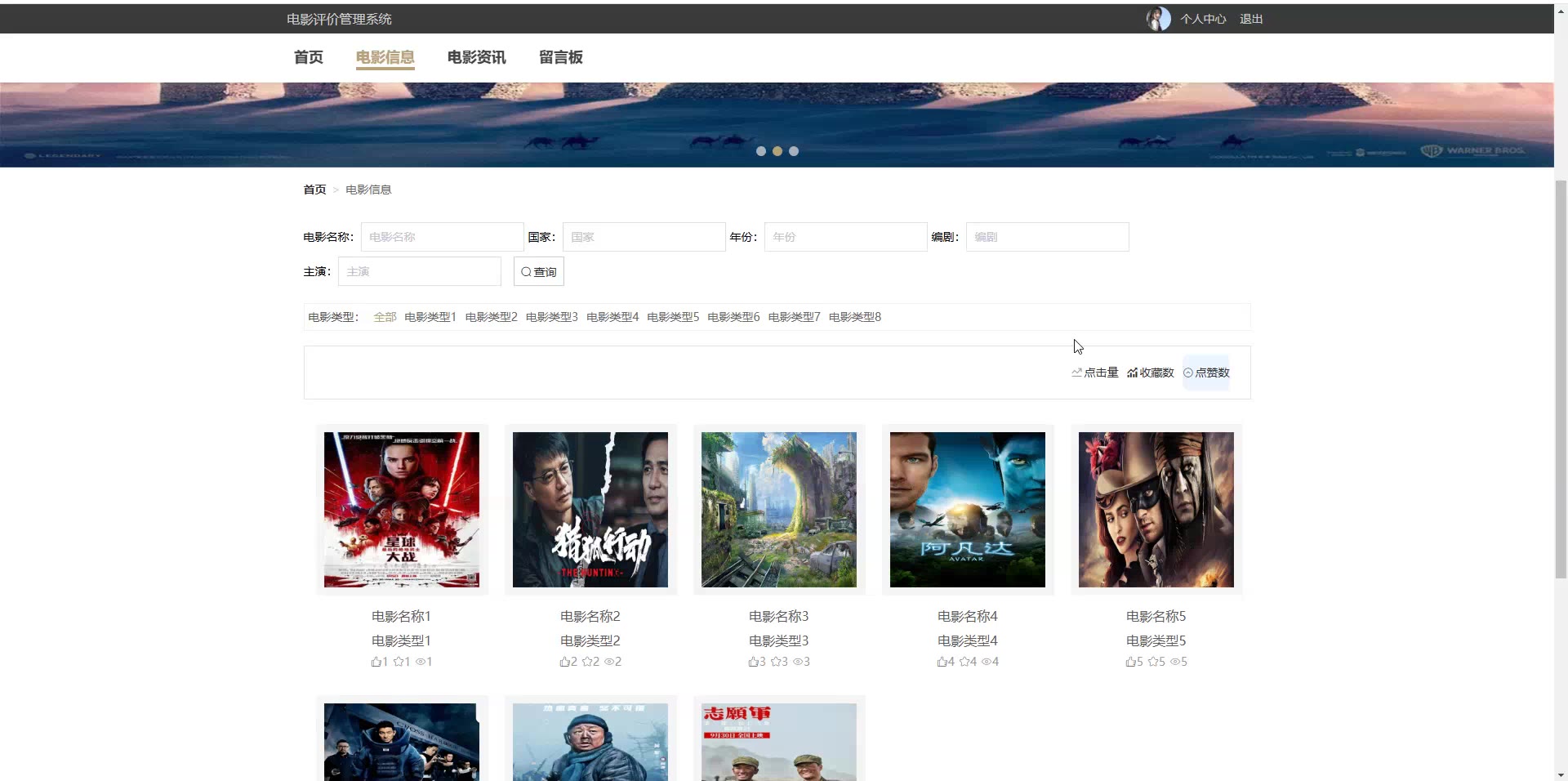Open the 阿凡达 Avatar movie poster

pos(967,510)
